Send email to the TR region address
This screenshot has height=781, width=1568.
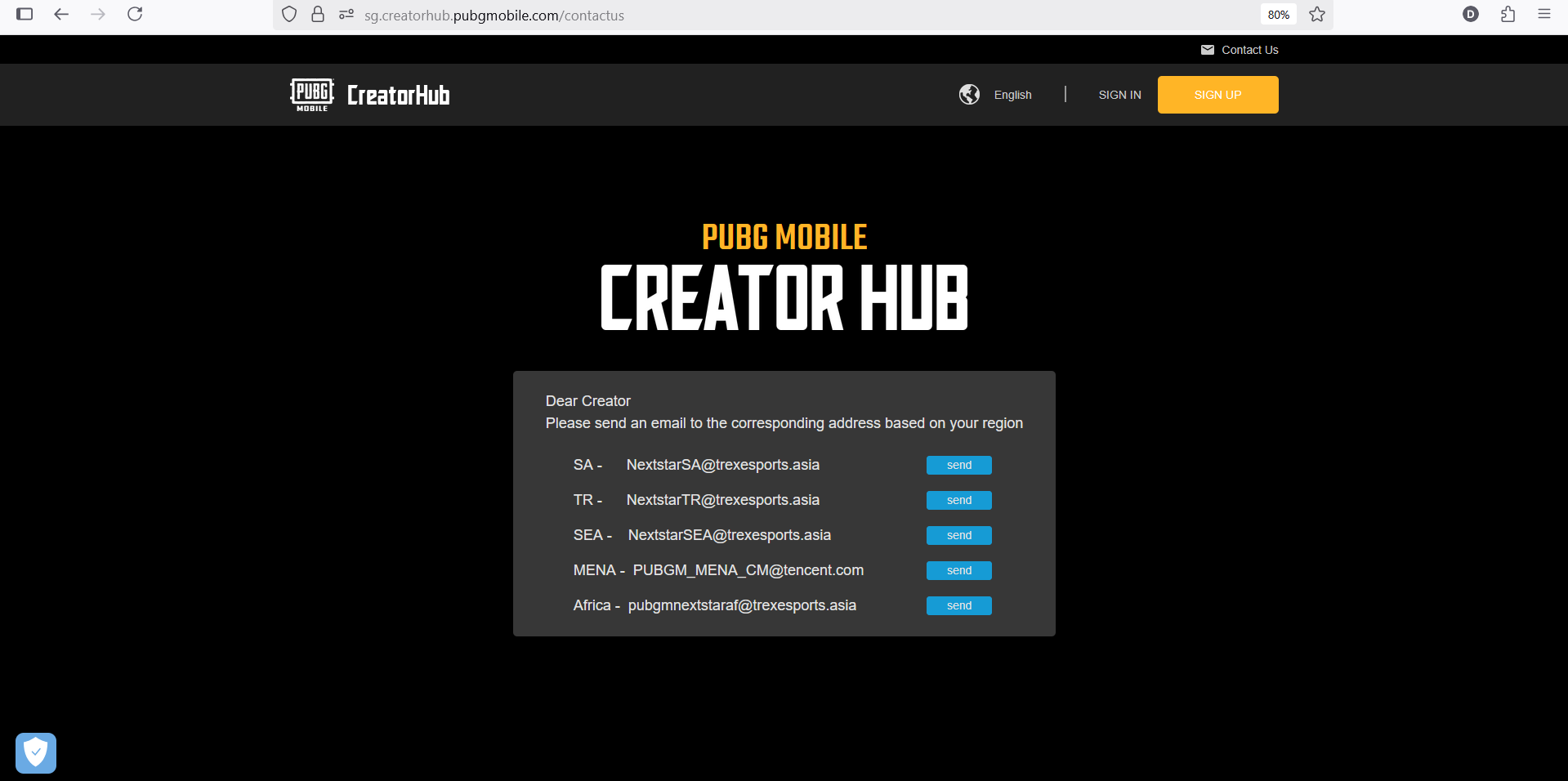pos(959,500)
